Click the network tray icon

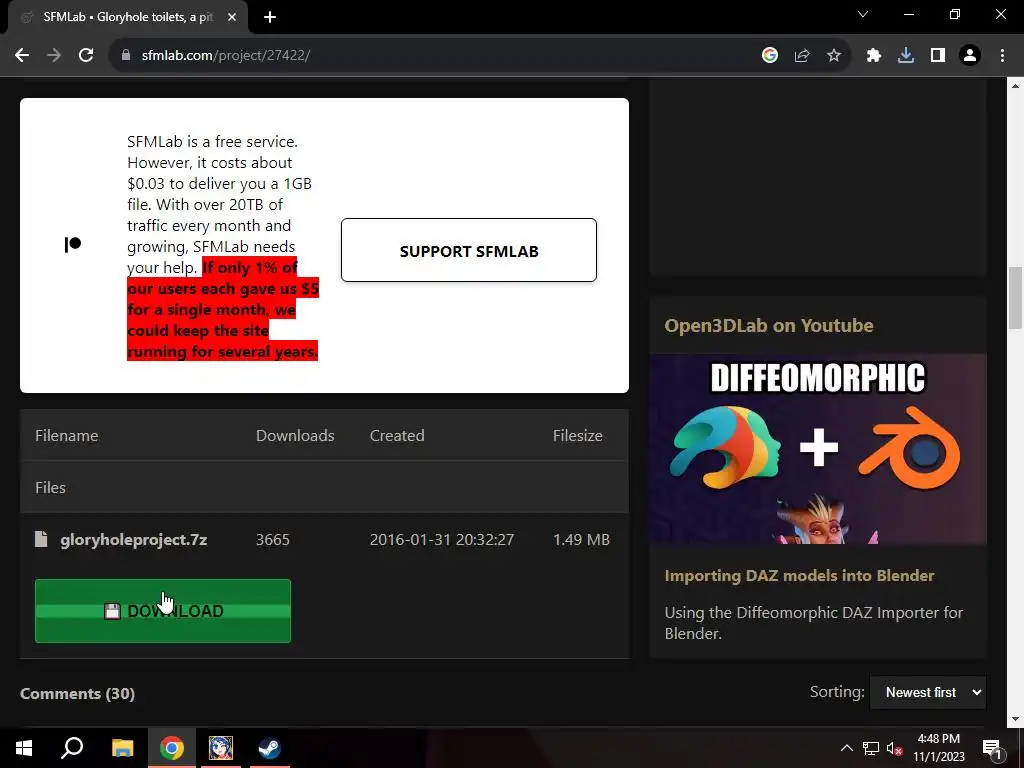click(x=871, y=748)
